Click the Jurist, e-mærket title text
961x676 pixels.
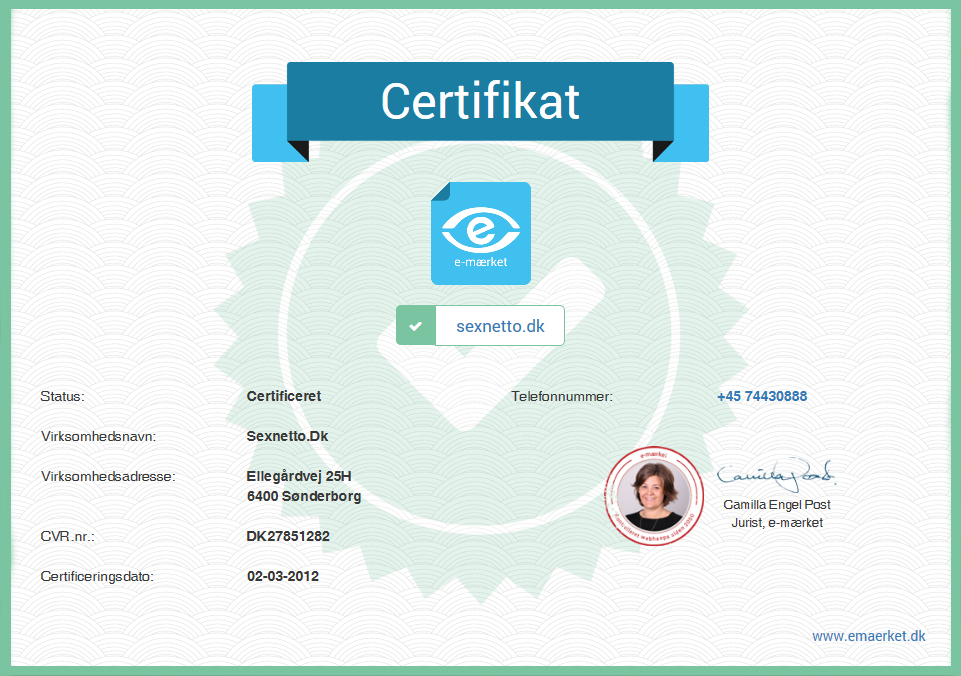tap(776, 523)
